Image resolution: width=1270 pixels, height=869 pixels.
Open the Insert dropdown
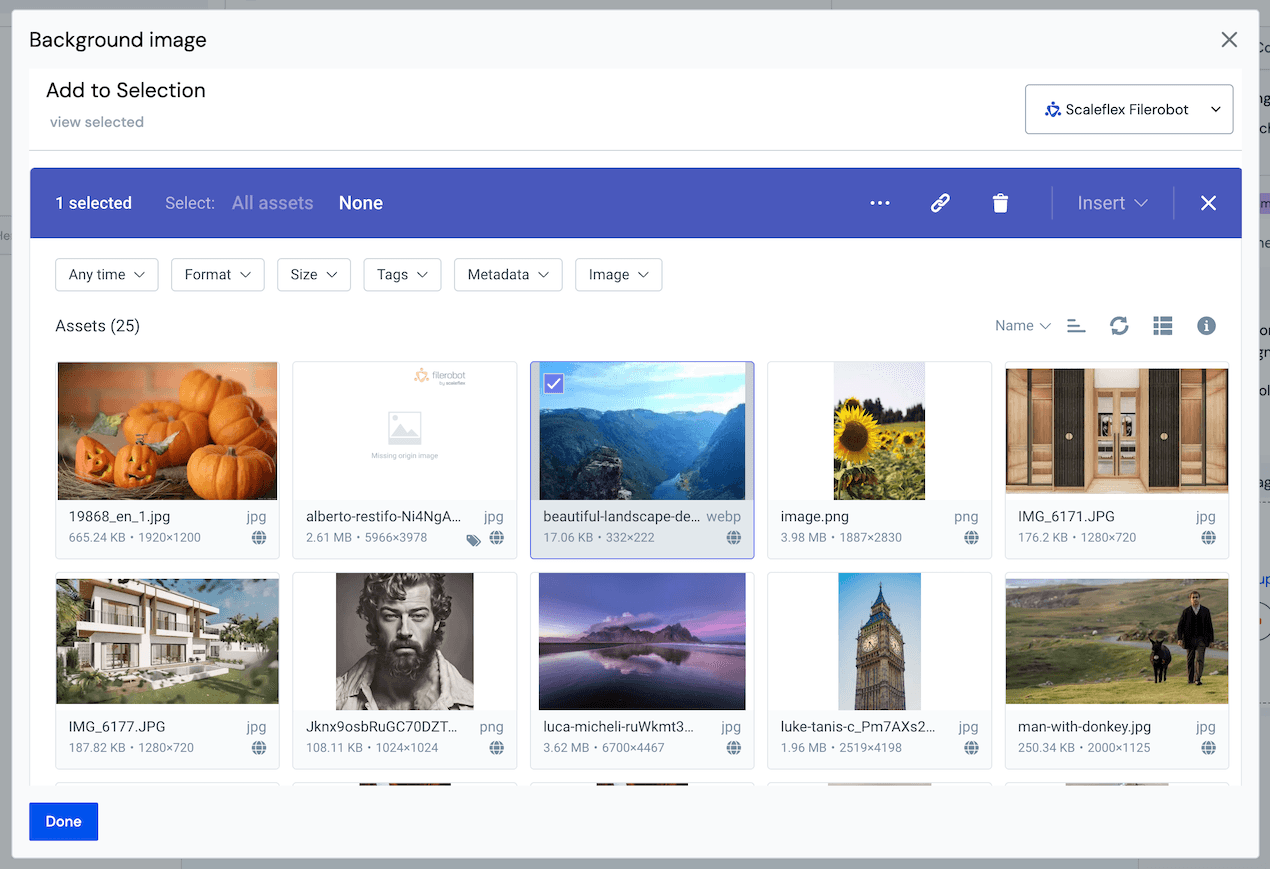tap(1111, 203)
